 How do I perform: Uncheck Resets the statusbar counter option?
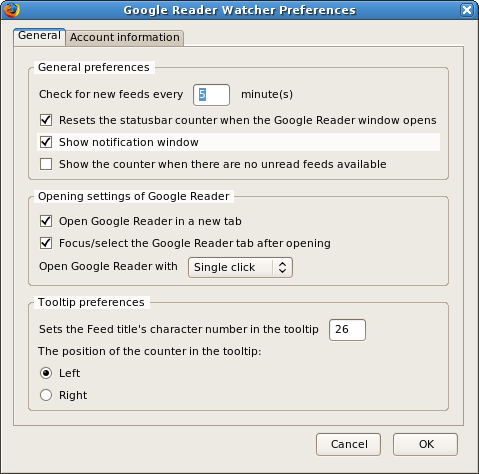46,120
